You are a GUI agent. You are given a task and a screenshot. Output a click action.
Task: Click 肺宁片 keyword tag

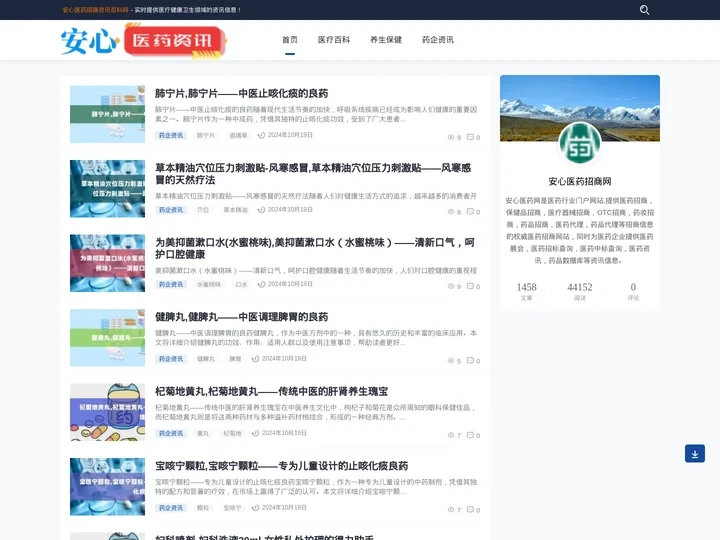click(206, 135)
